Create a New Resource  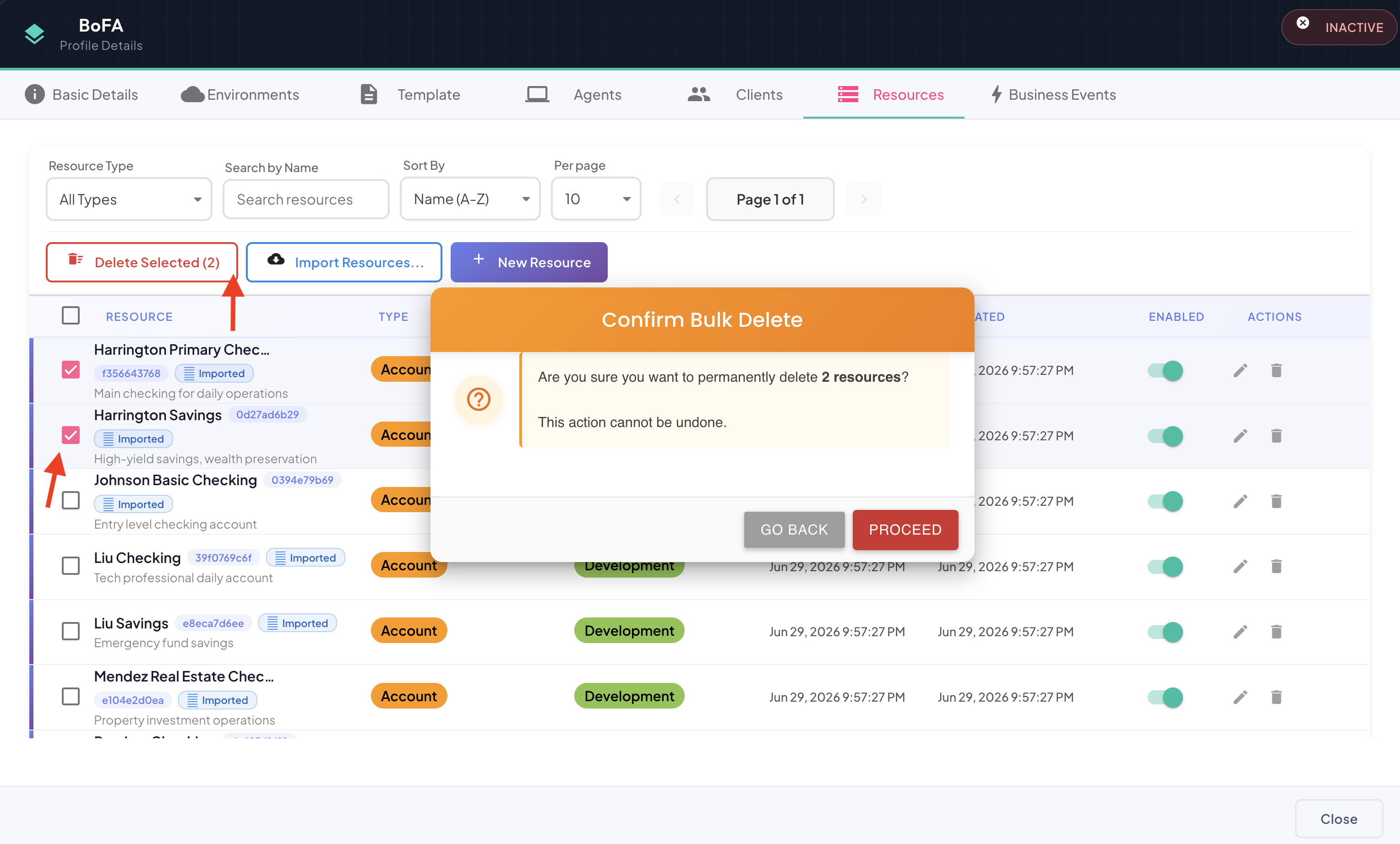point(529,262)
